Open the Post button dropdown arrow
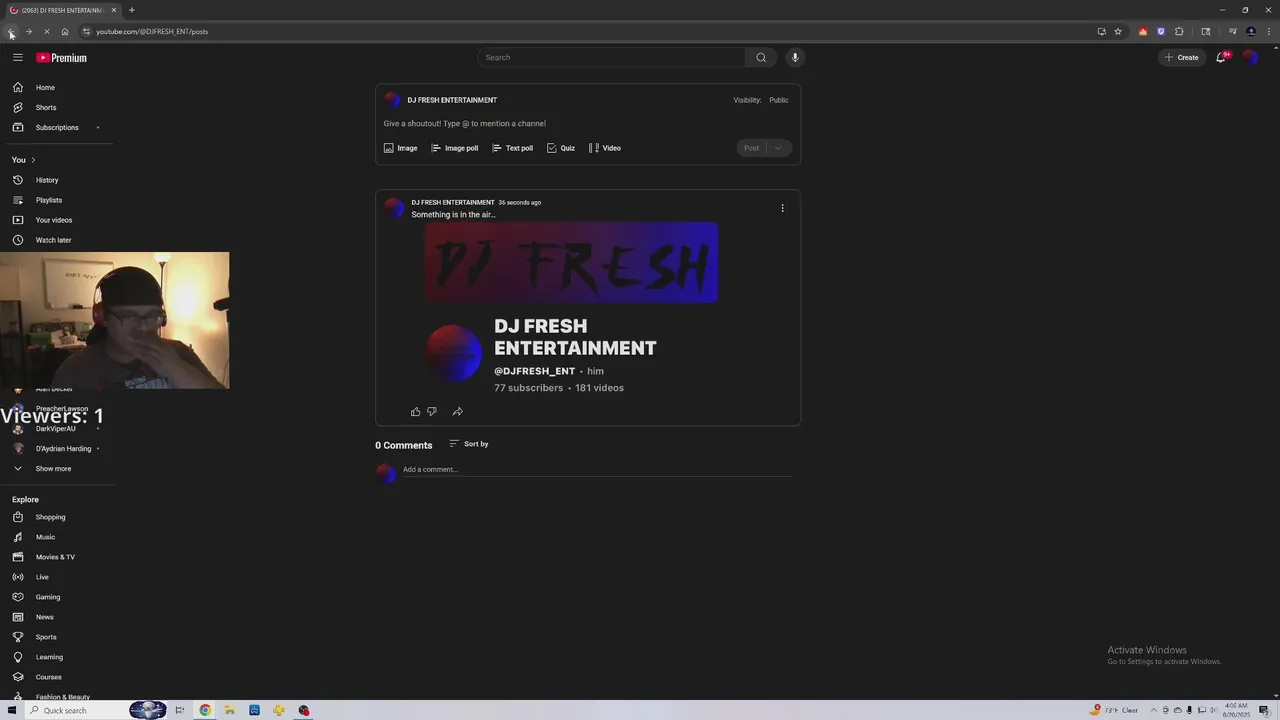1280x720 pixels. coord(779,148)
